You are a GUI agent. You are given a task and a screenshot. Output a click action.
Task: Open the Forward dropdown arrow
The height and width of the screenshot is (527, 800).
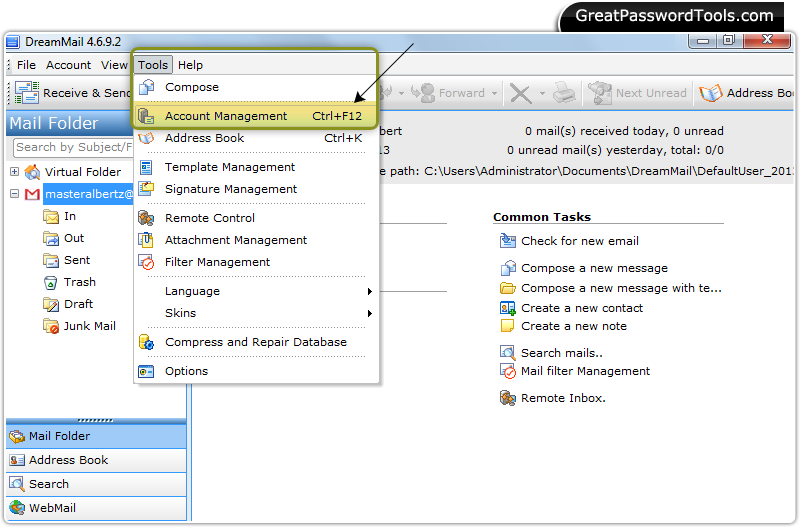(x=494, y=93)
